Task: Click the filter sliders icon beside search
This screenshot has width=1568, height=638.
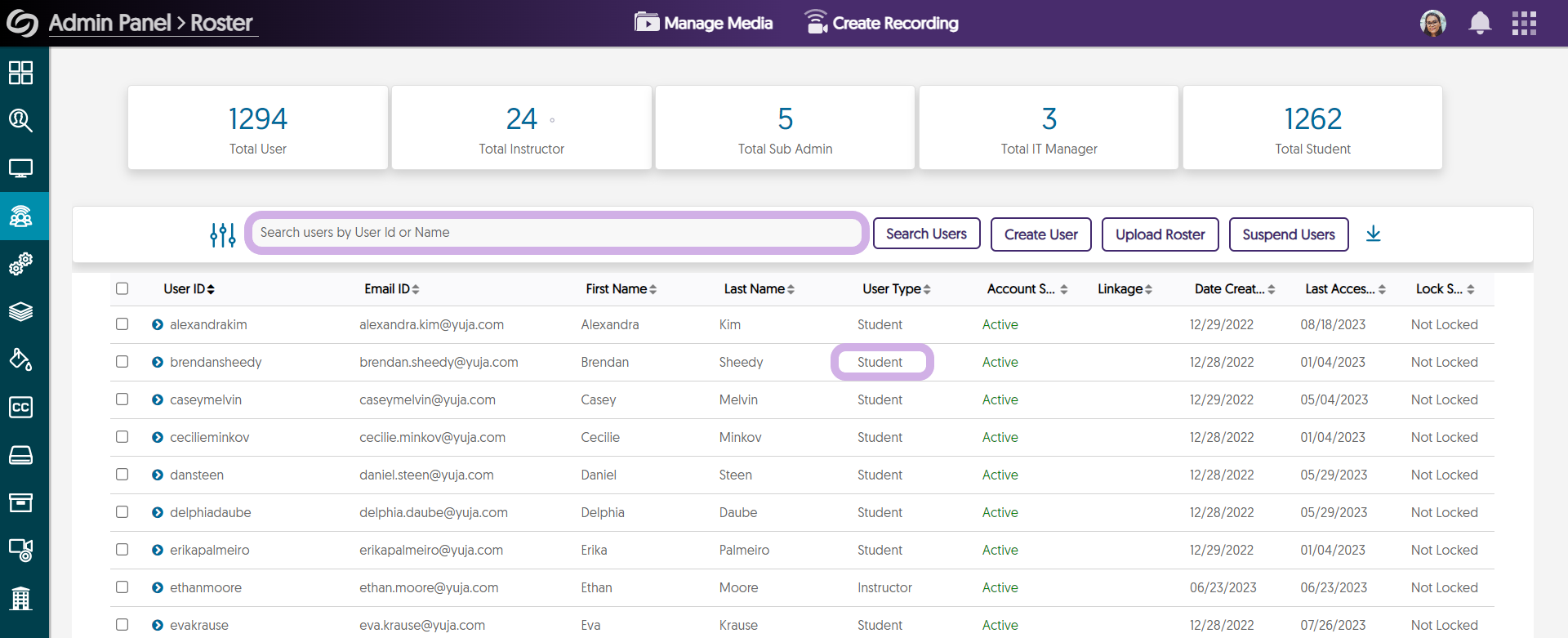Action: pyautogui.click(x=222, y=234)
